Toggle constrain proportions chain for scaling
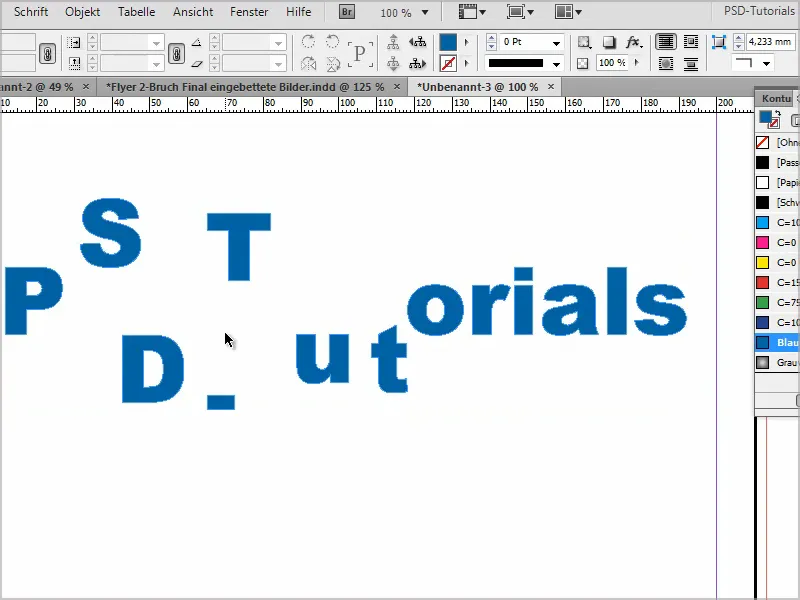 (x=177, y=53)
